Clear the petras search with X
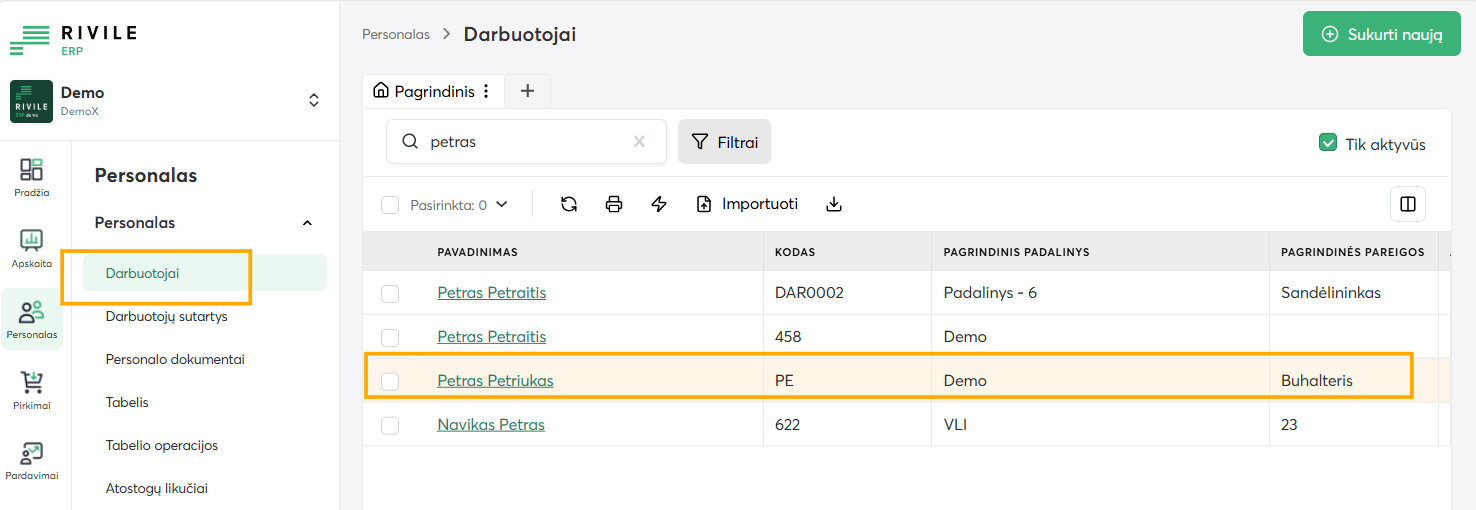The width and height of the screenshot is (1476, 510). tap(639, 142)
